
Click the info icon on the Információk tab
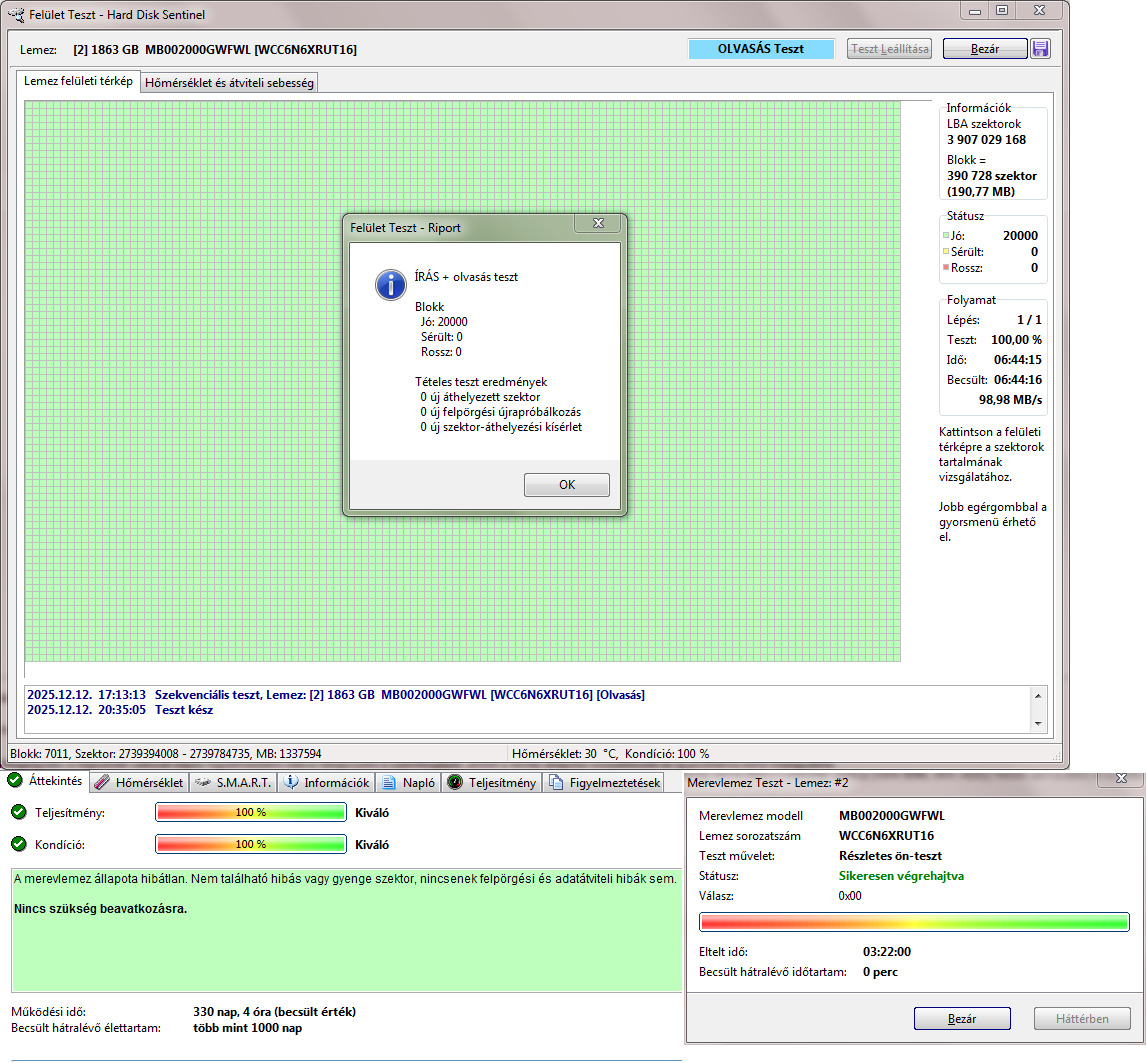291,782
